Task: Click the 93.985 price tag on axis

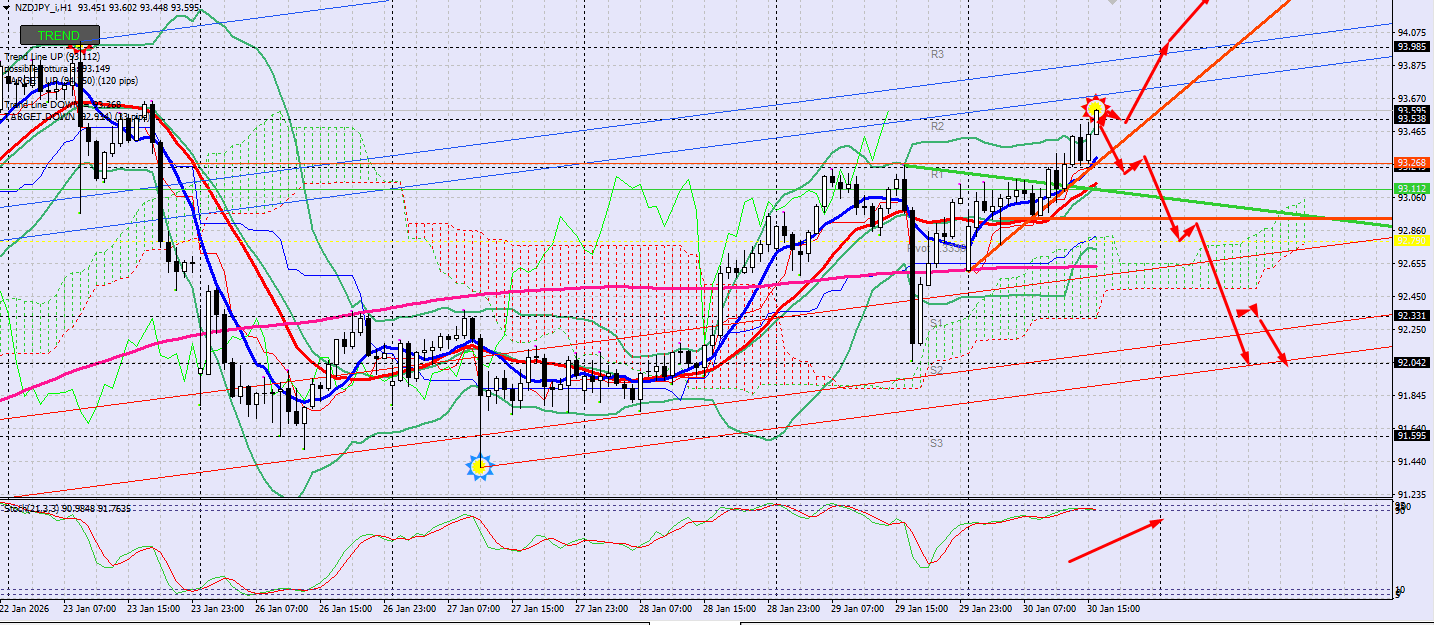Action: (x=1411, y=46)
